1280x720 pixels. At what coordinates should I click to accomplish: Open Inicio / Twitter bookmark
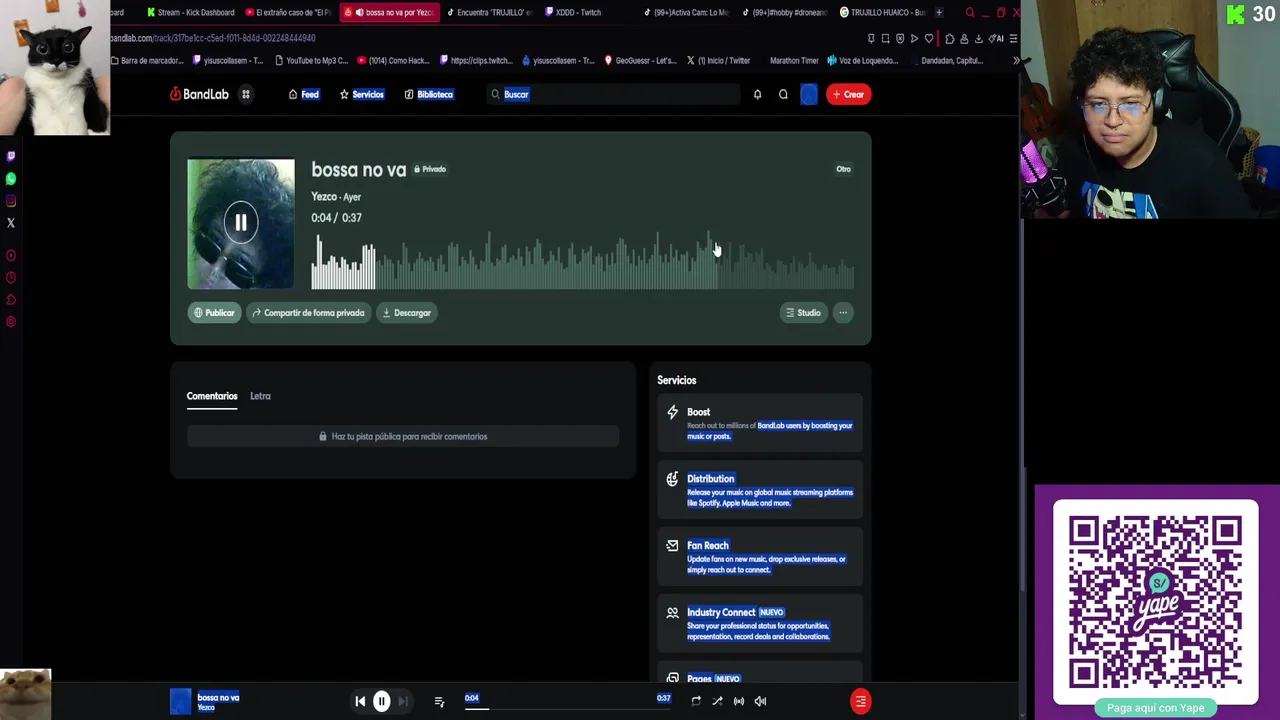(718, 60)
